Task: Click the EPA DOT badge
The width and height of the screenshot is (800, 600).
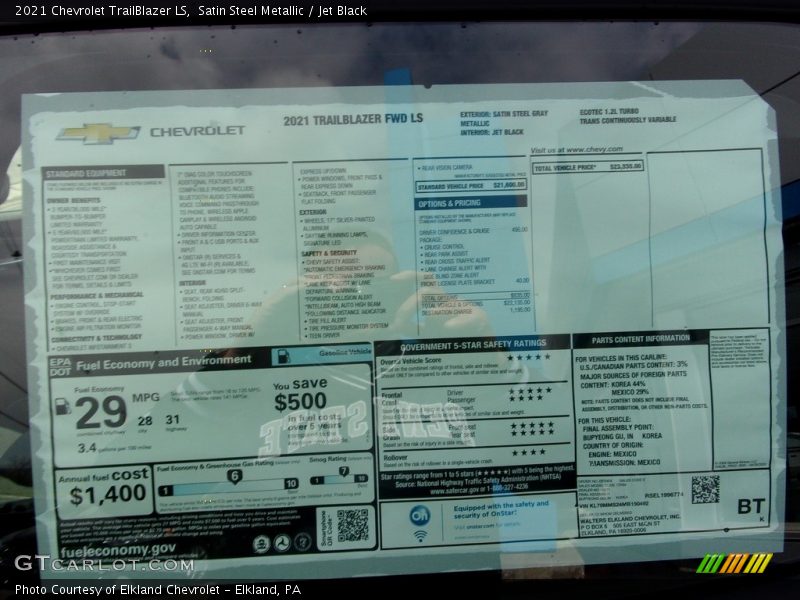Action: 61,365
